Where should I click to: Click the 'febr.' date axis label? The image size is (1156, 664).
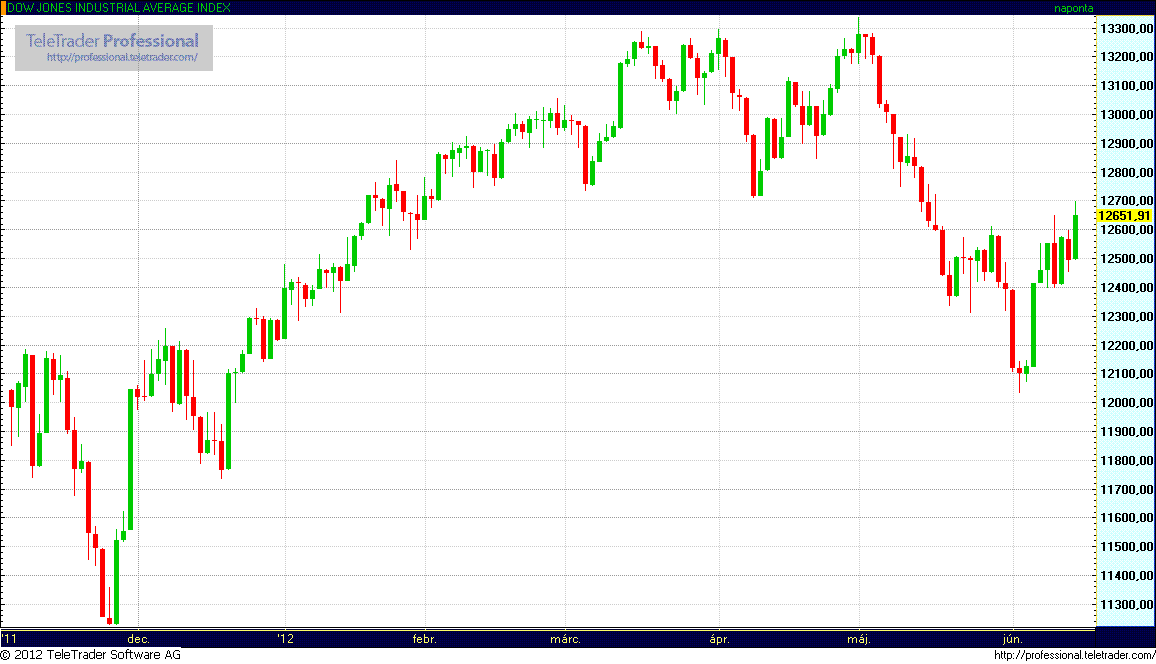click(x=425, y=639)
